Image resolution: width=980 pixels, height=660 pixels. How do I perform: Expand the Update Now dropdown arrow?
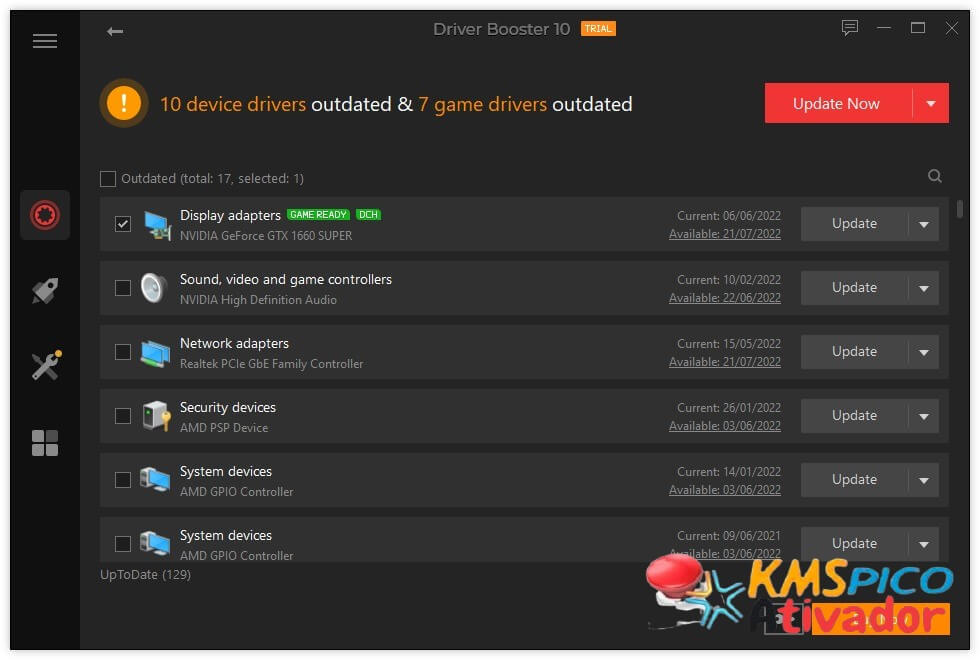[x=931, y=103]
